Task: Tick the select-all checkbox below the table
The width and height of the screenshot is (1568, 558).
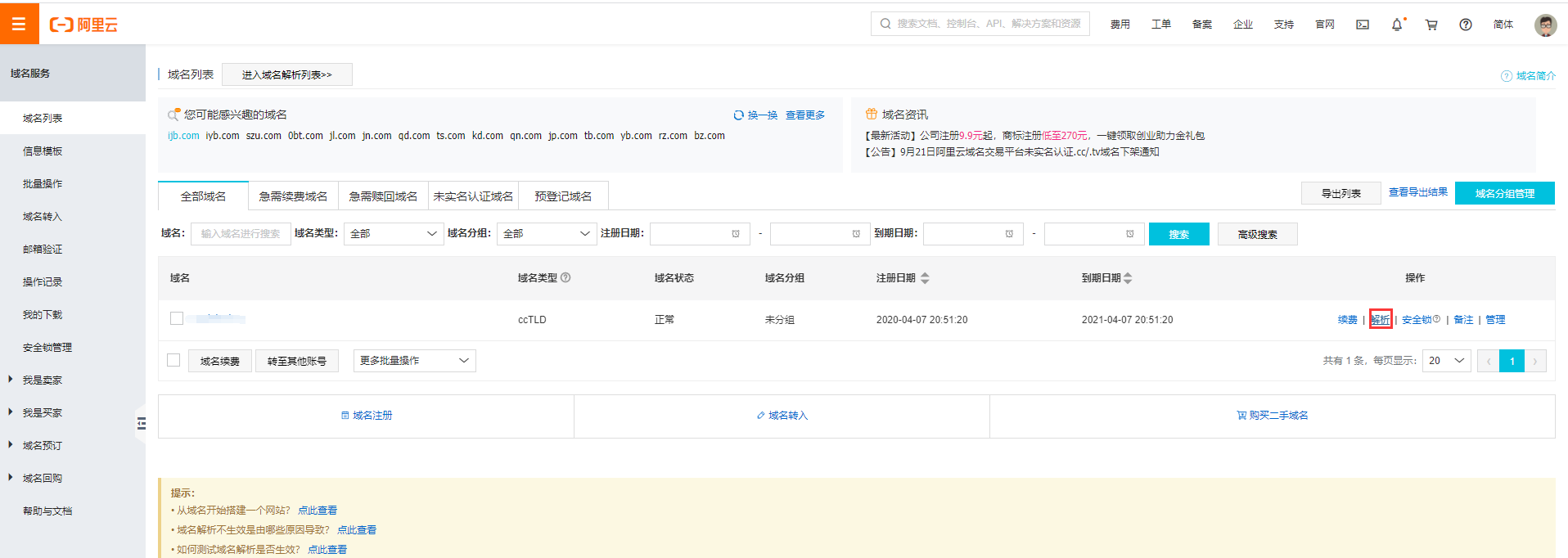Action: point(173,360)
